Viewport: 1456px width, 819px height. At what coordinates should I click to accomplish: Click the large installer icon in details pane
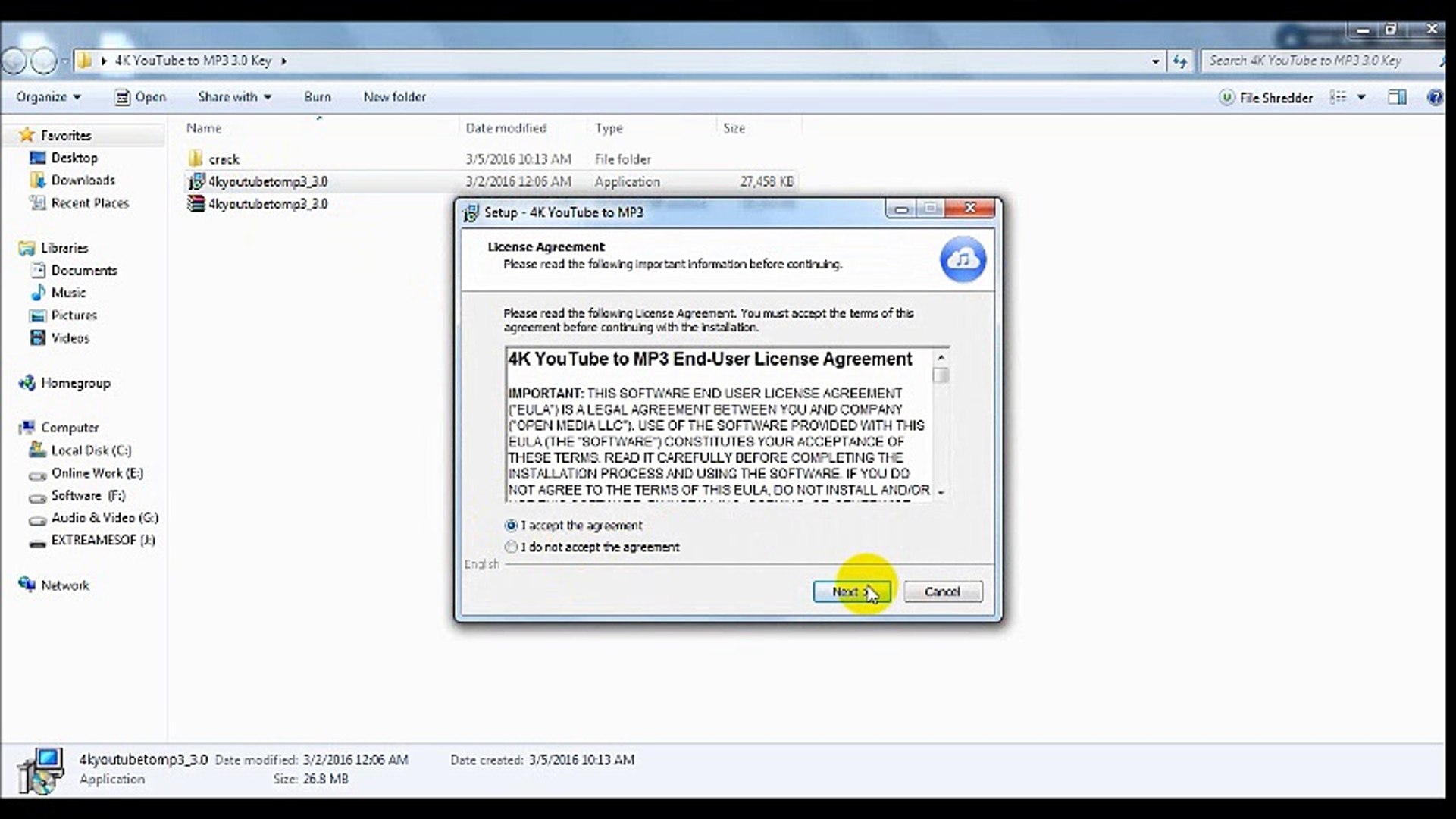pyautogui.click(x=42, y=770)
